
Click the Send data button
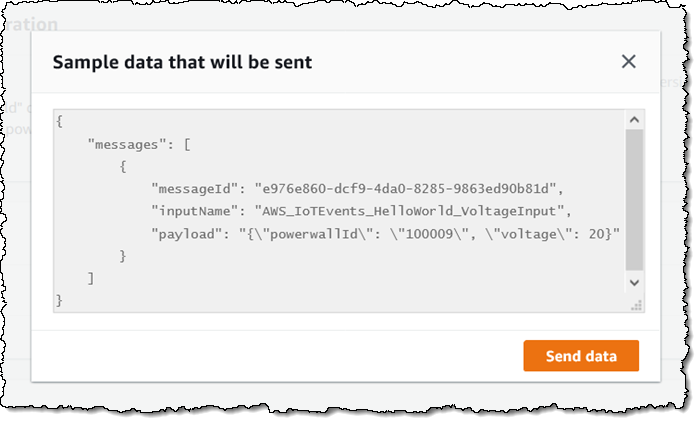pyautogui.click(x=580, y=356)
